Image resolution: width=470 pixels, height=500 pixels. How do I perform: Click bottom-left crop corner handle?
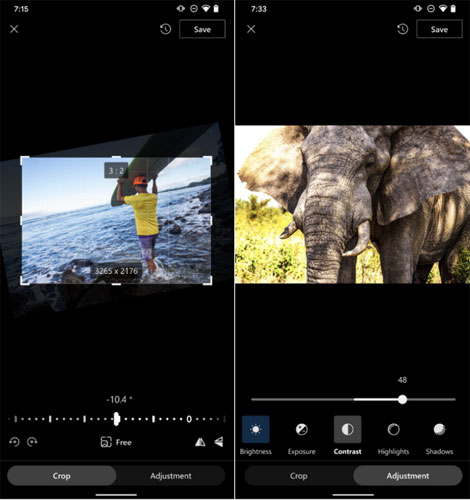click(x=24, y=281)
